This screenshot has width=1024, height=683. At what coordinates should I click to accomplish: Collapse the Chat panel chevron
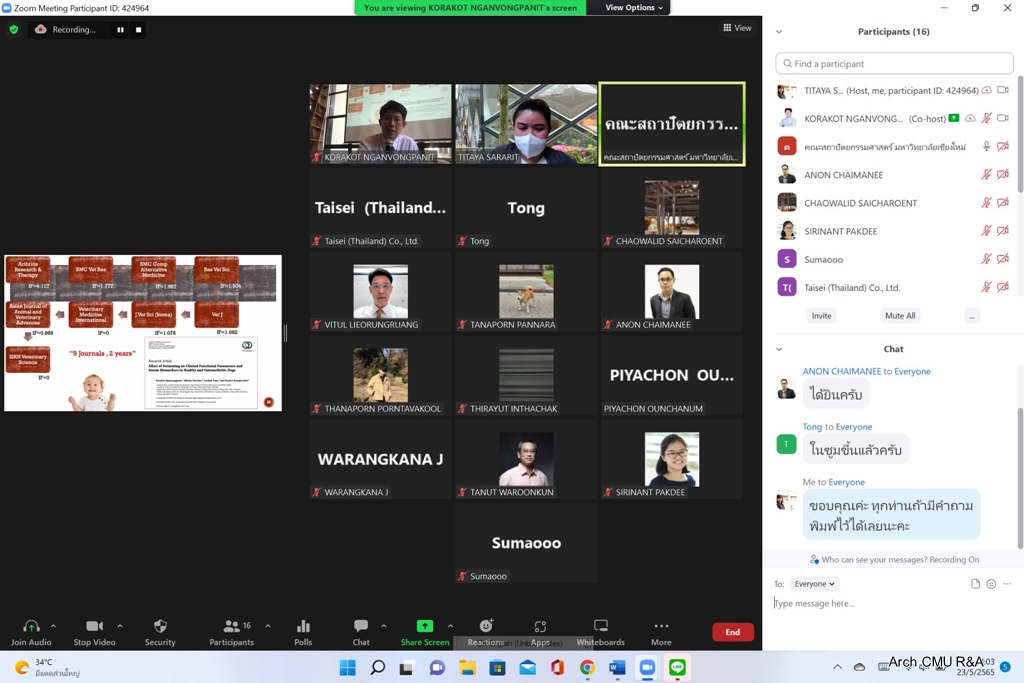click(778, 349)
